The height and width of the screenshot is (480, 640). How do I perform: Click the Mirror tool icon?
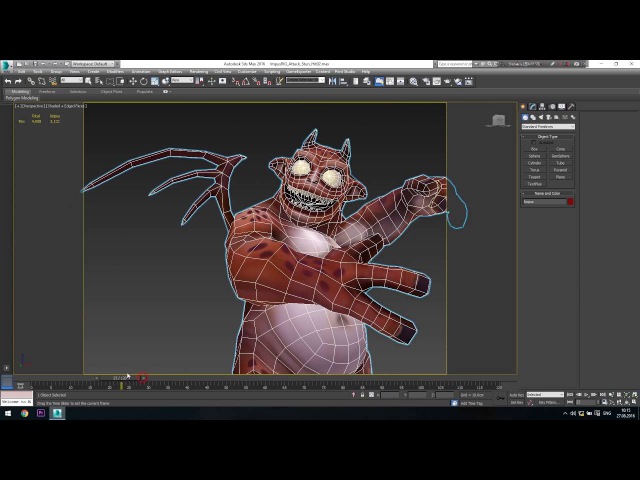333,82
